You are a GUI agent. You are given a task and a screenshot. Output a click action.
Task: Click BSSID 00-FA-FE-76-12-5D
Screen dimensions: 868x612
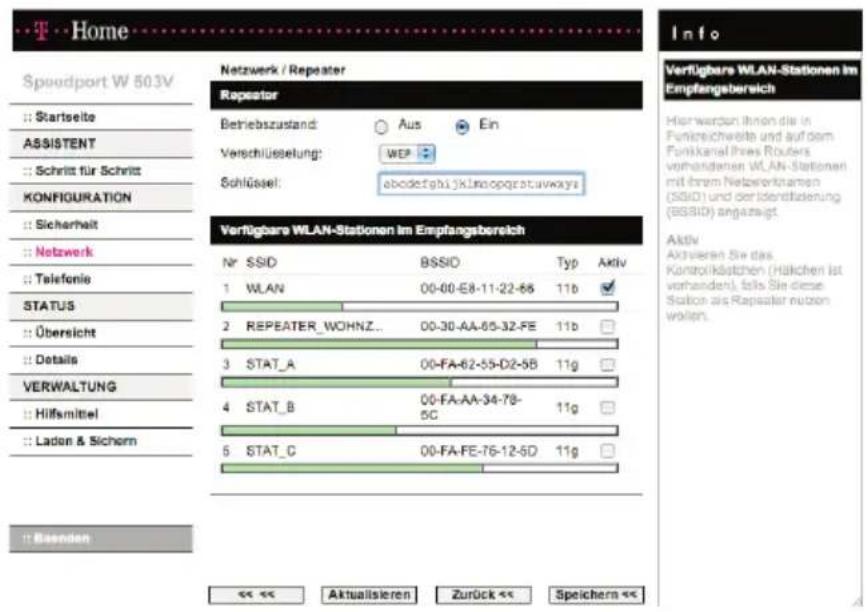click(x=479, y=451)
